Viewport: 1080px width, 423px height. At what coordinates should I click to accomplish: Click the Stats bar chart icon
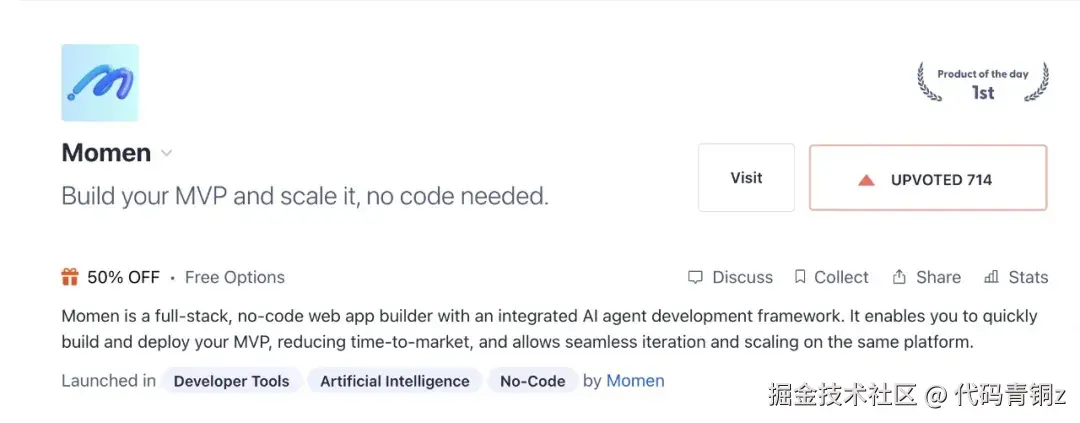coord(991,277)
